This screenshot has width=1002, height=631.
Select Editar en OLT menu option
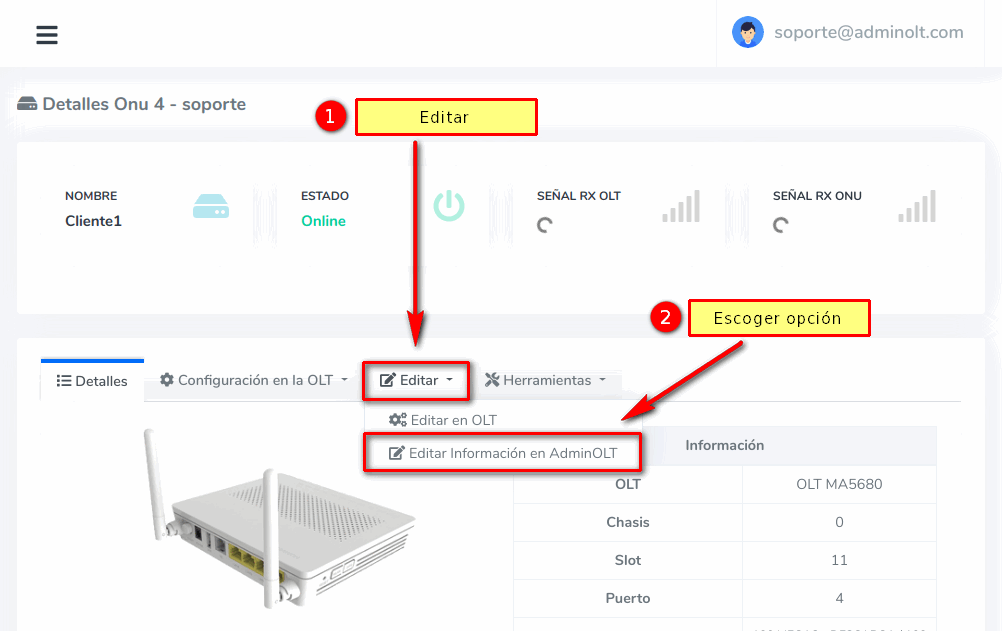pyautogui.click(x=443, y=420)
